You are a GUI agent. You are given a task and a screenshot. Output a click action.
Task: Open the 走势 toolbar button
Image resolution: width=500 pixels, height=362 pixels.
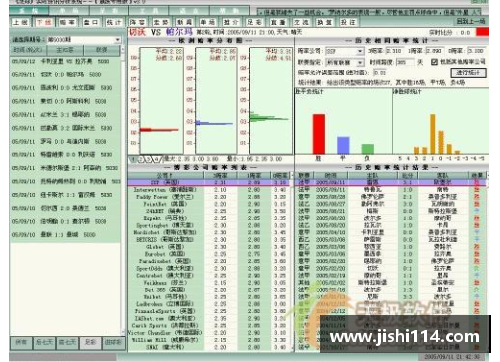tap(161, 22)
